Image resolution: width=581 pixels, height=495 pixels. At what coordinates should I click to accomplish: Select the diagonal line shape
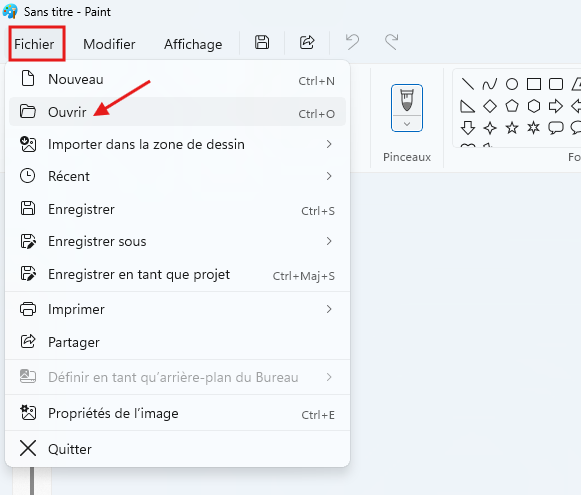[x=468, y=84]
